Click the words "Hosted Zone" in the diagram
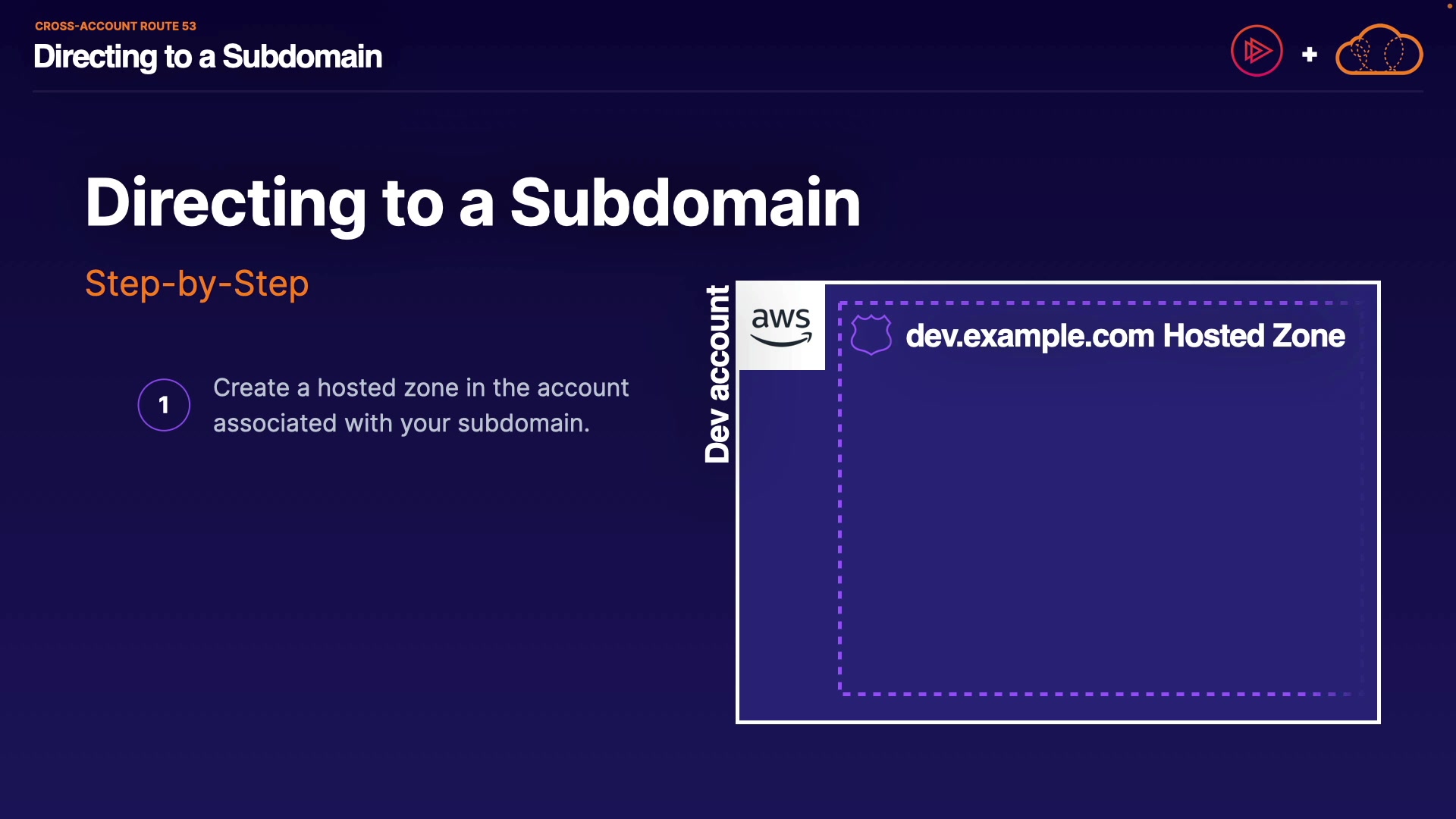 pos(1254,336)
